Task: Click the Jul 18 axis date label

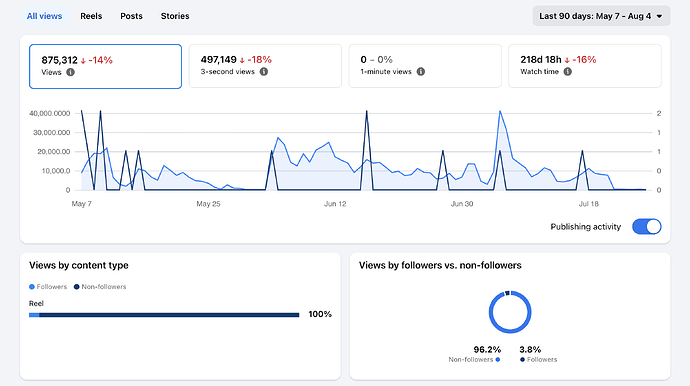Action: pos(588,204)
